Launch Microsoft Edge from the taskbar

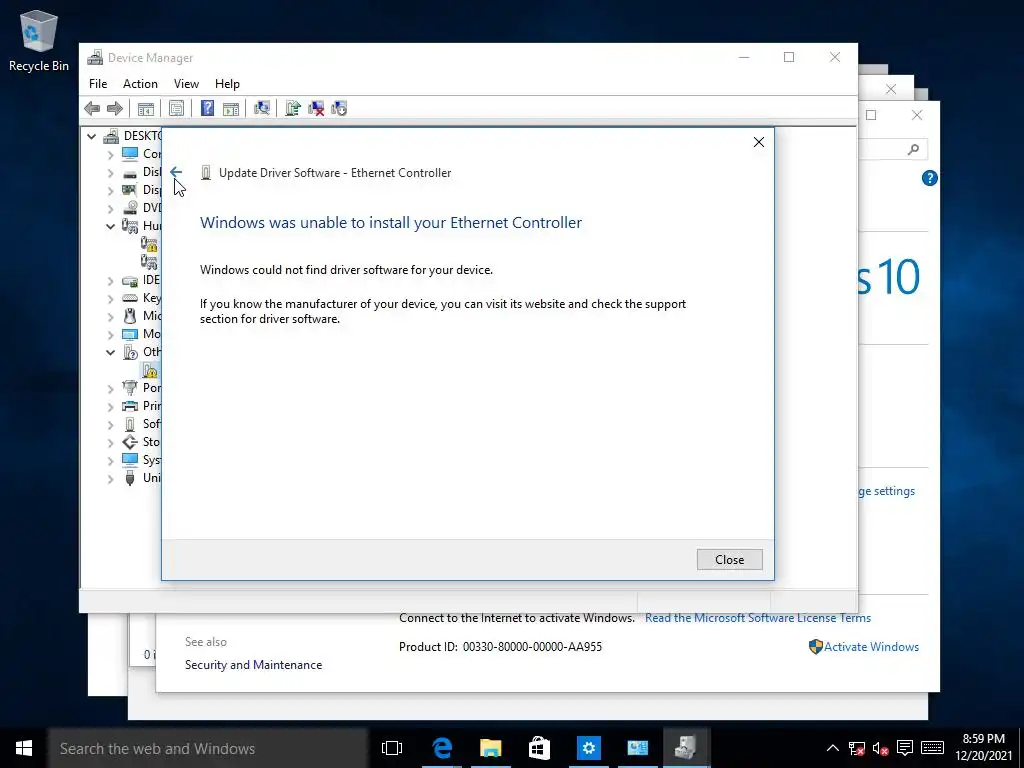point(442,748)
